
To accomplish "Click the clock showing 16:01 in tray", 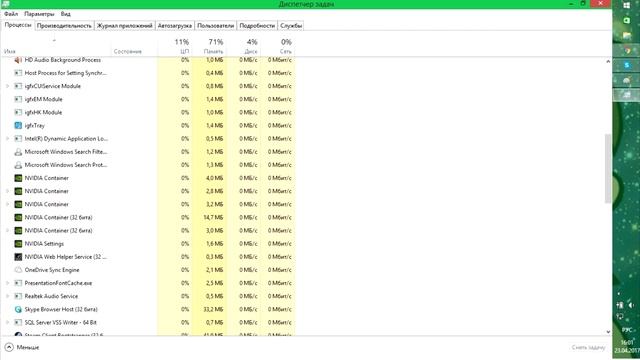I will (627, 342).
